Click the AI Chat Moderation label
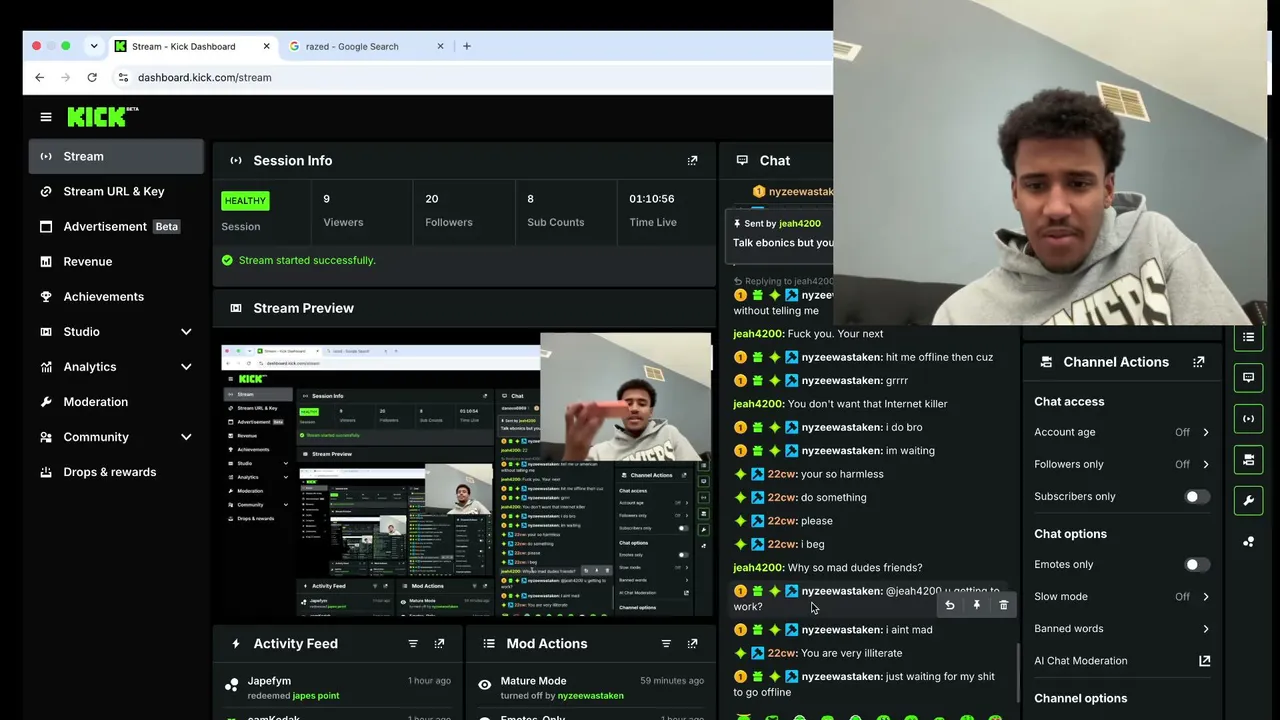The width and height of the screenshot is (1280, 720). [x=1080, y=661]
